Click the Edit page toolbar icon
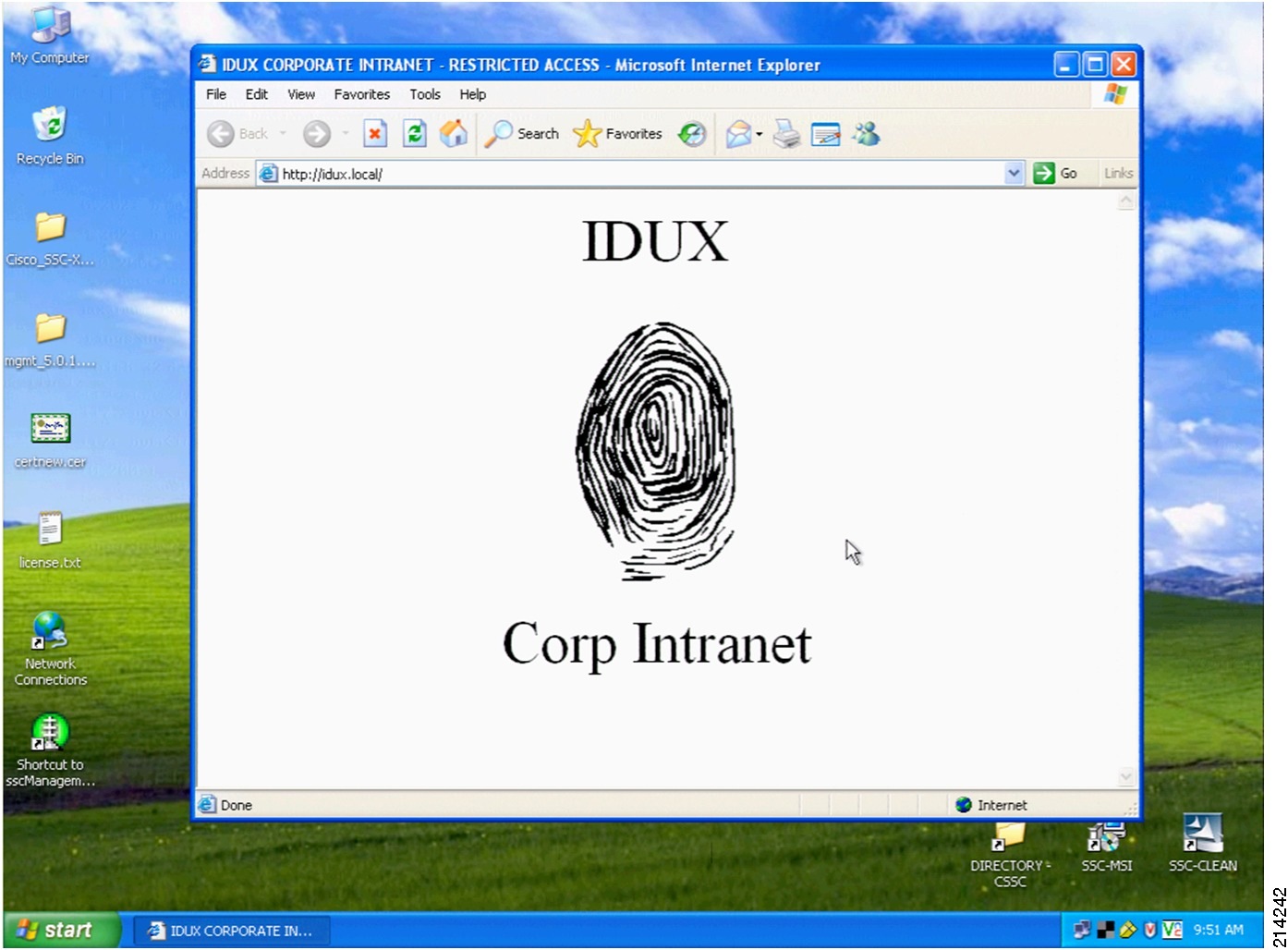The height and width of the screenshot is (950, 1288). click(825, 135)
